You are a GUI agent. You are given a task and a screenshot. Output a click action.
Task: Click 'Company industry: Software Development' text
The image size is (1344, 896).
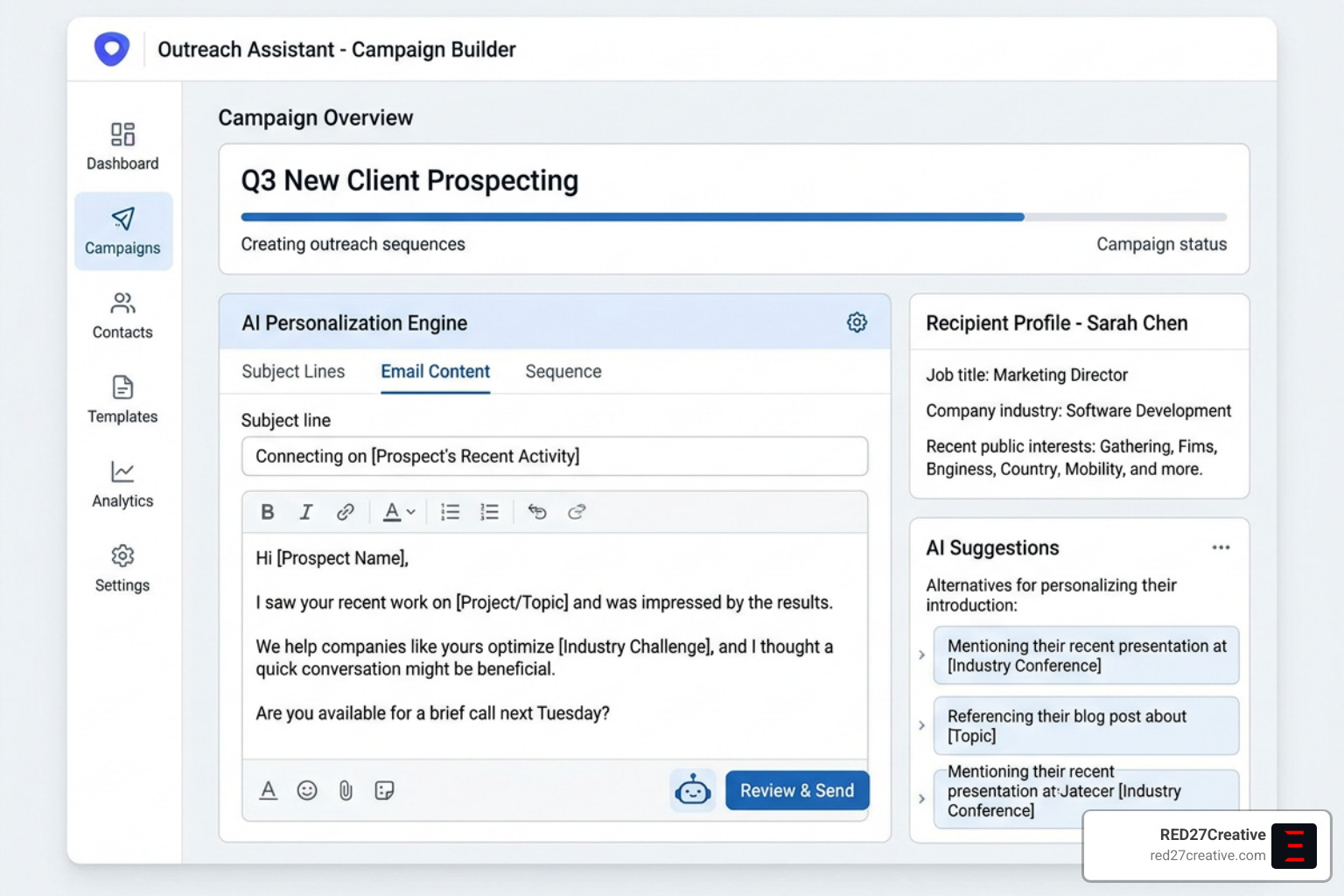pos(1078,410)
